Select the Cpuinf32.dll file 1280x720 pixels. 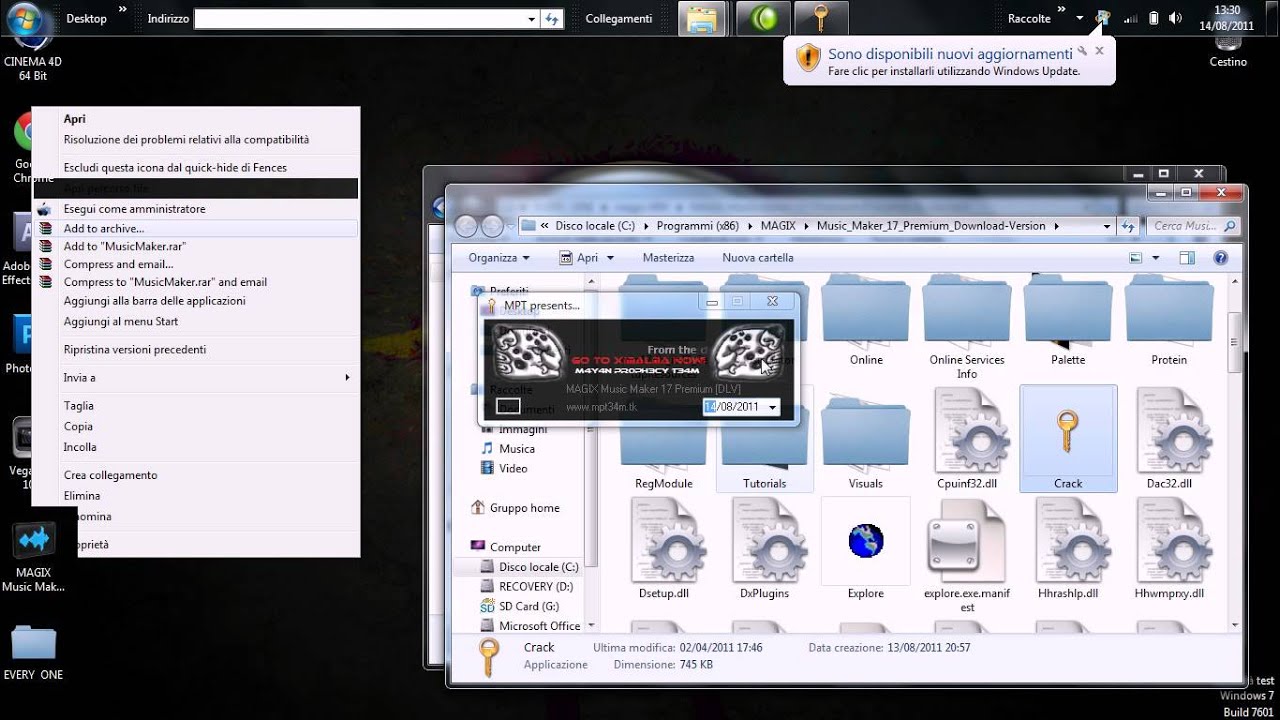[967, 439]
